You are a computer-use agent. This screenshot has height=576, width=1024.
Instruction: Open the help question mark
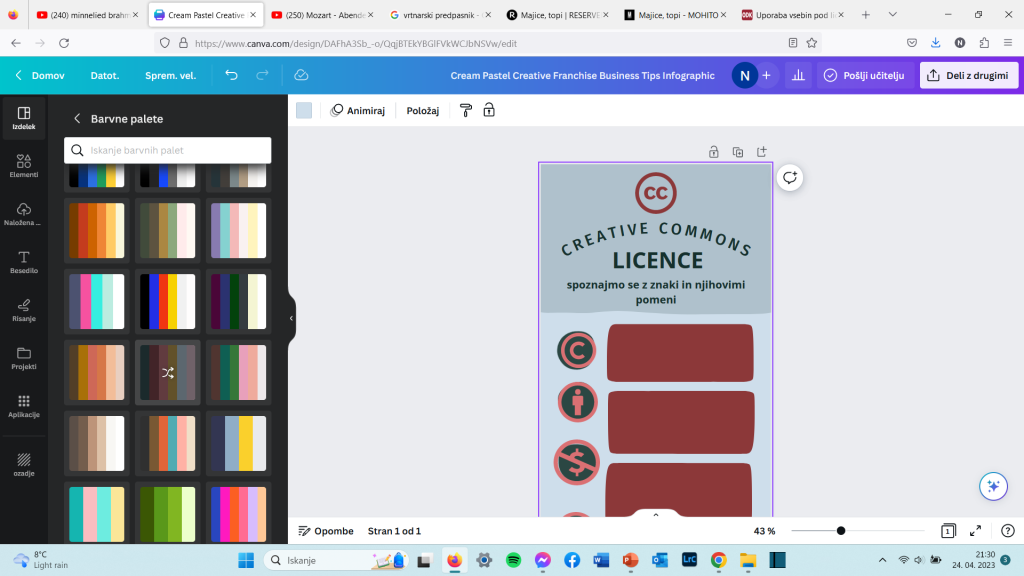(x=1008, y=531)
